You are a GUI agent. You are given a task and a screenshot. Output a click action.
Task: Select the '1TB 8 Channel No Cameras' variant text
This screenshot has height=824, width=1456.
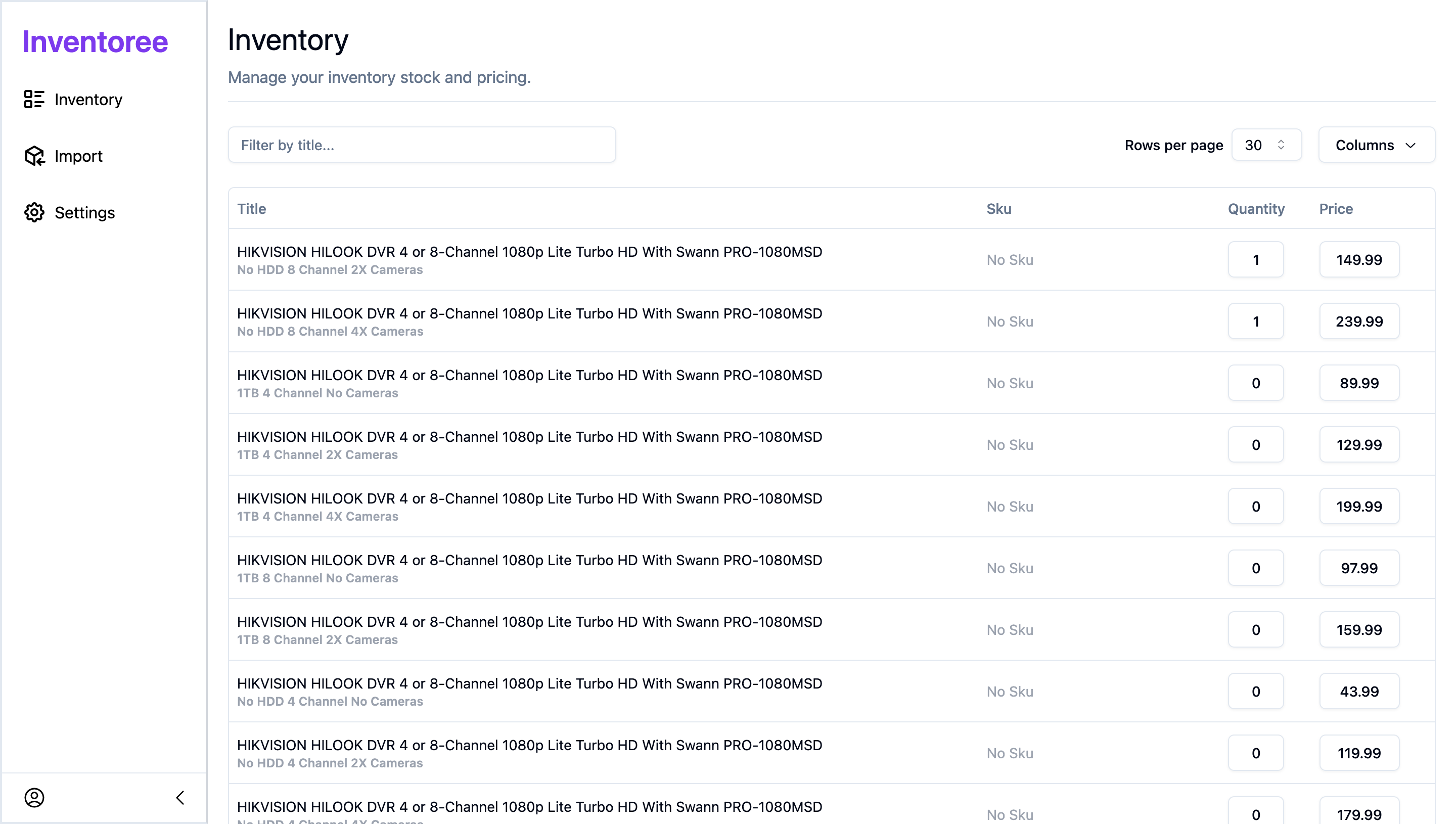coord(317,578)
